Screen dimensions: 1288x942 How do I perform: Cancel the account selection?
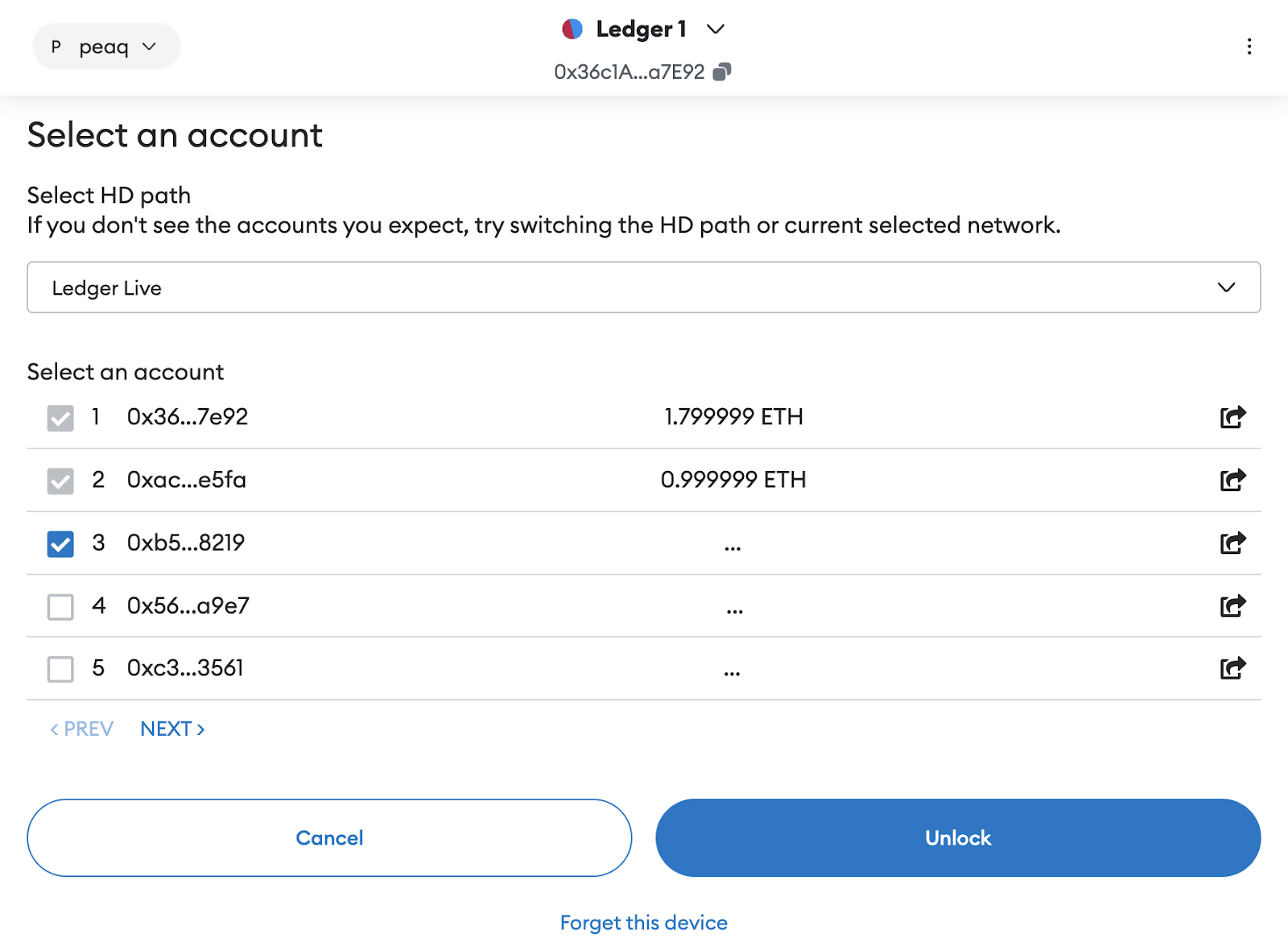(328, 837)
